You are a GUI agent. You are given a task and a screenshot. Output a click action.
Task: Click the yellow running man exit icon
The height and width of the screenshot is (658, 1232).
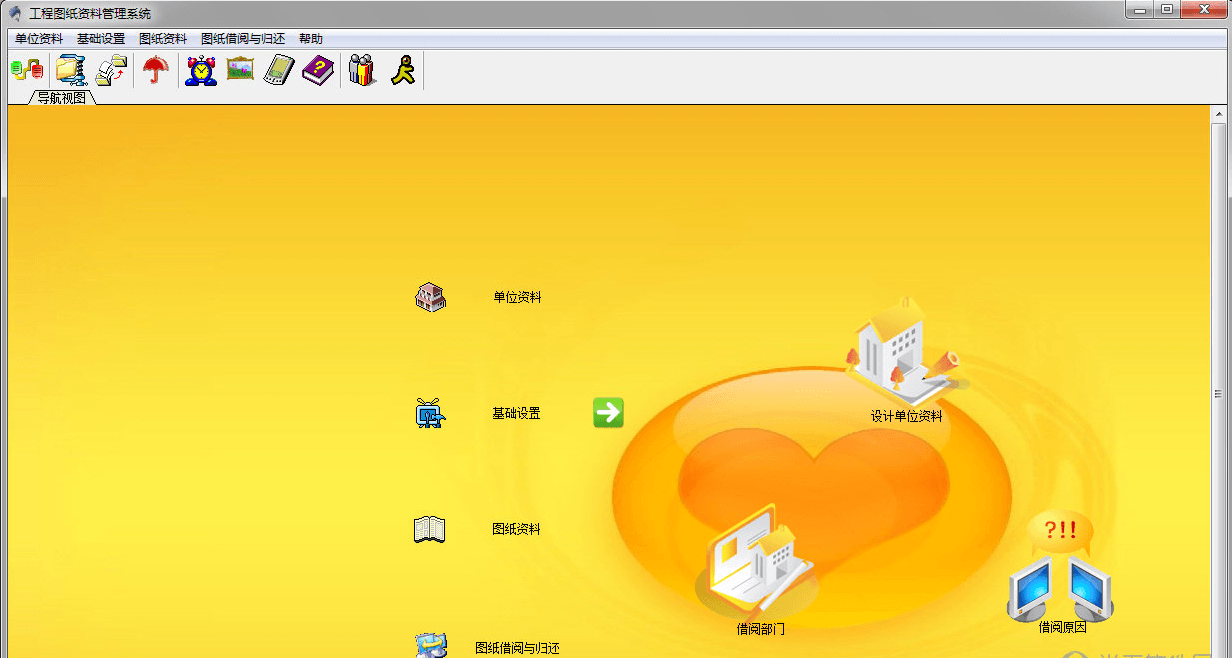pyautogui.click(x=403, y=70)
